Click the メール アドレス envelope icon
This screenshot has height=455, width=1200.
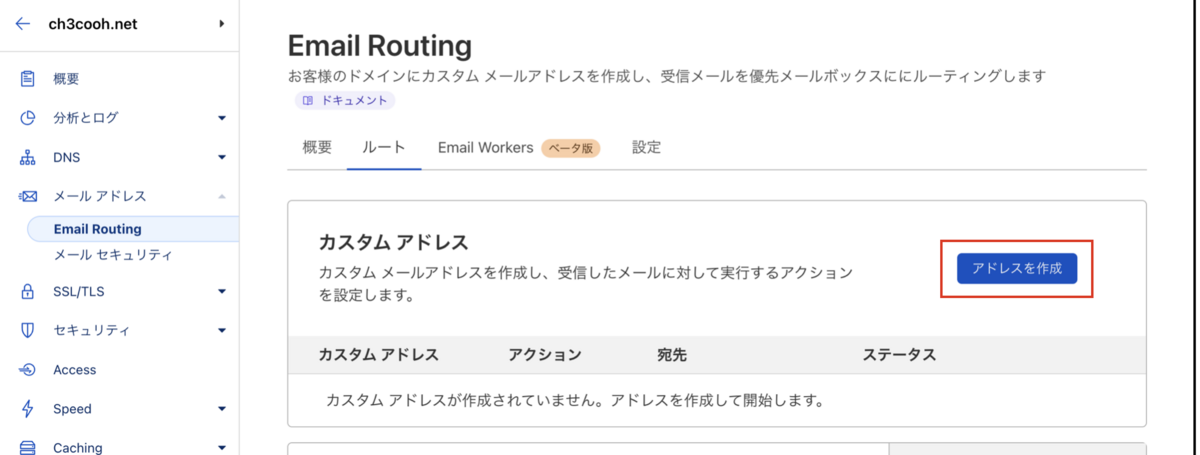click(x=28, y=196)
